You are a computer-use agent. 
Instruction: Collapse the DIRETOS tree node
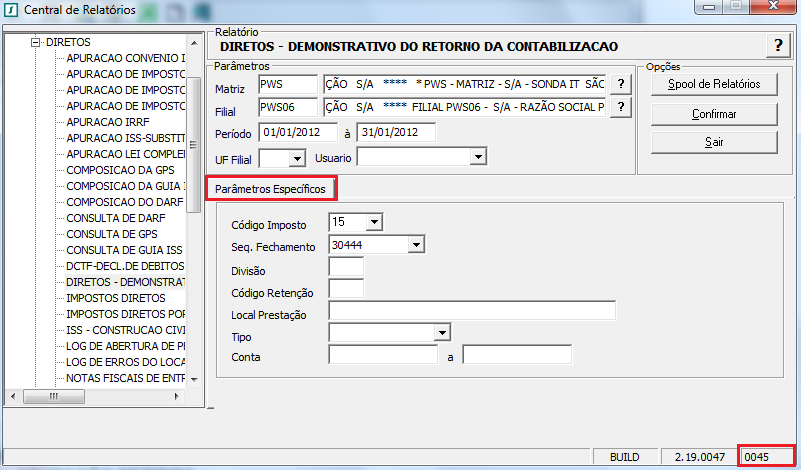[37, 43]
